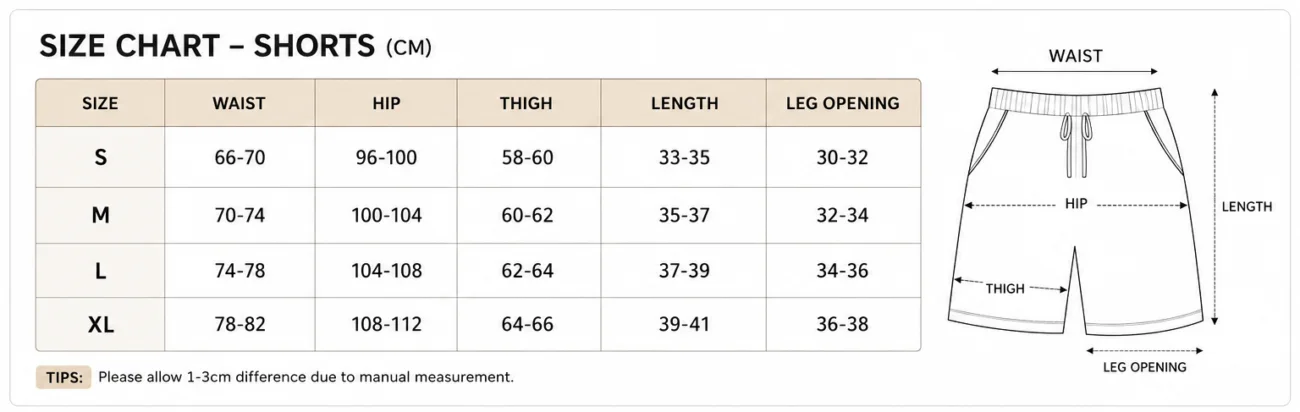
Task: Click the WAIST label above the diagram
Action: [1075, 56]
